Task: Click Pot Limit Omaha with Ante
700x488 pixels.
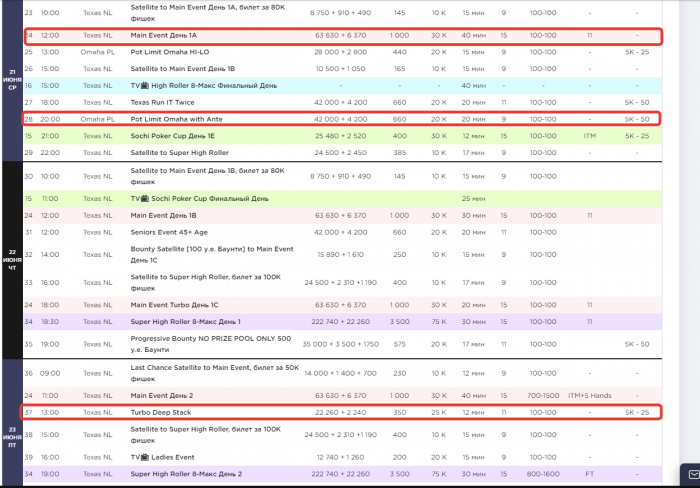Action: pyautogui.click(x=179, y=119)
